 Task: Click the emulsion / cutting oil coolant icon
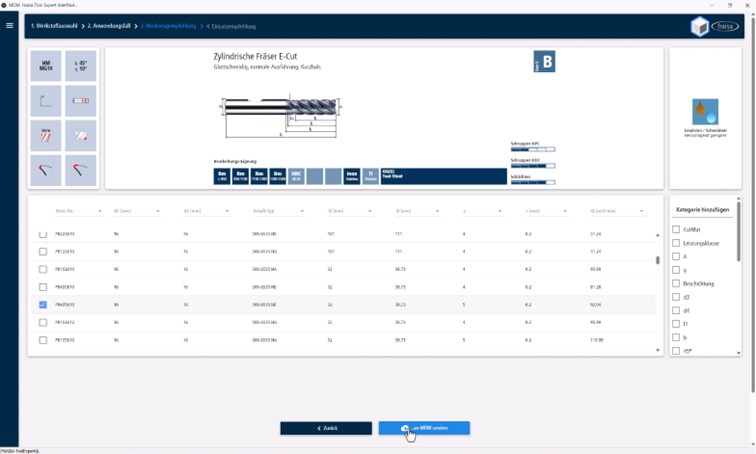tap(705, 112)
